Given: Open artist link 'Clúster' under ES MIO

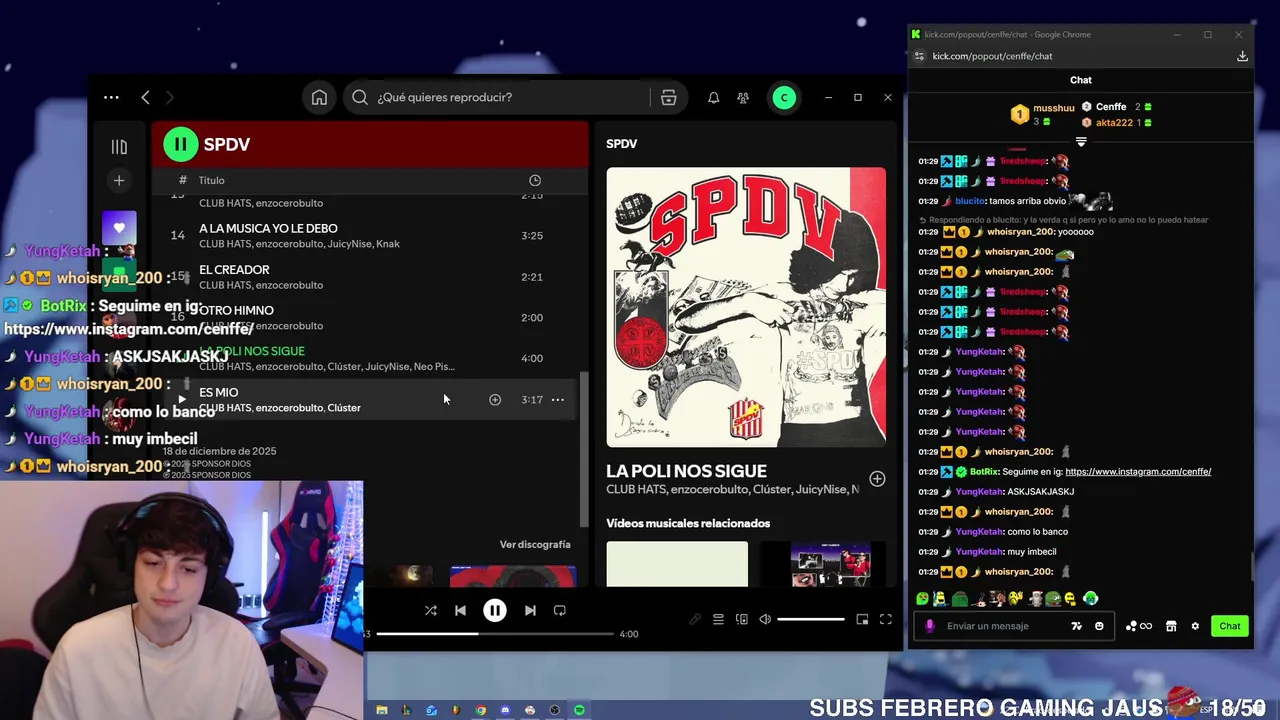Looking at the screenshot, I should (x=344, y=408).
